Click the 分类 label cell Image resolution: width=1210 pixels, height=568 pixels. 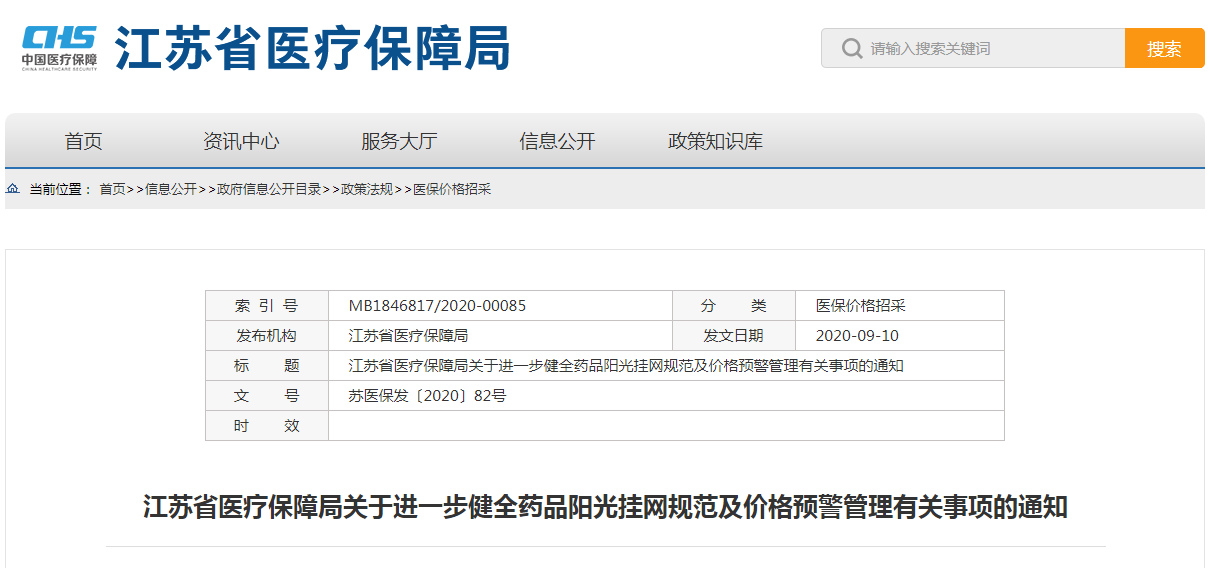[734, 306]
